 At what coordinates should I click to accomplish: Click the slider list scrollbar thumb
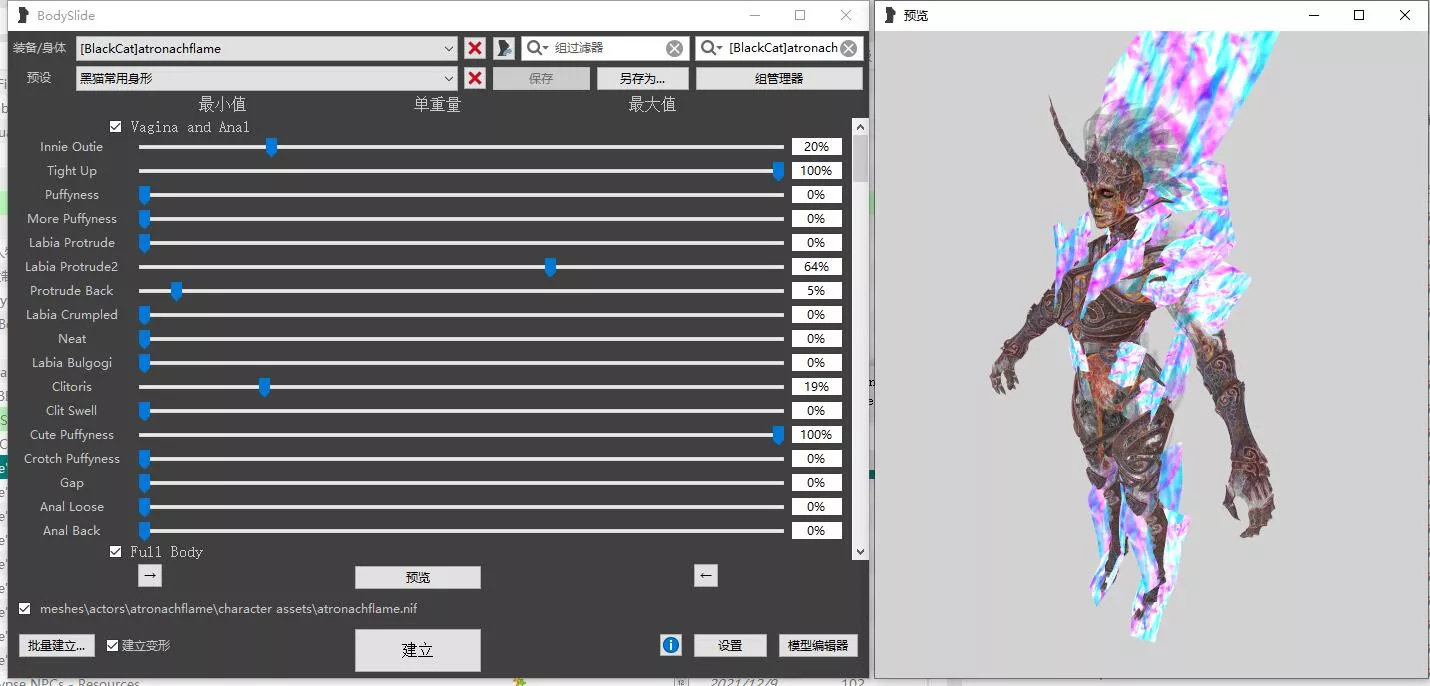point(860,158)
